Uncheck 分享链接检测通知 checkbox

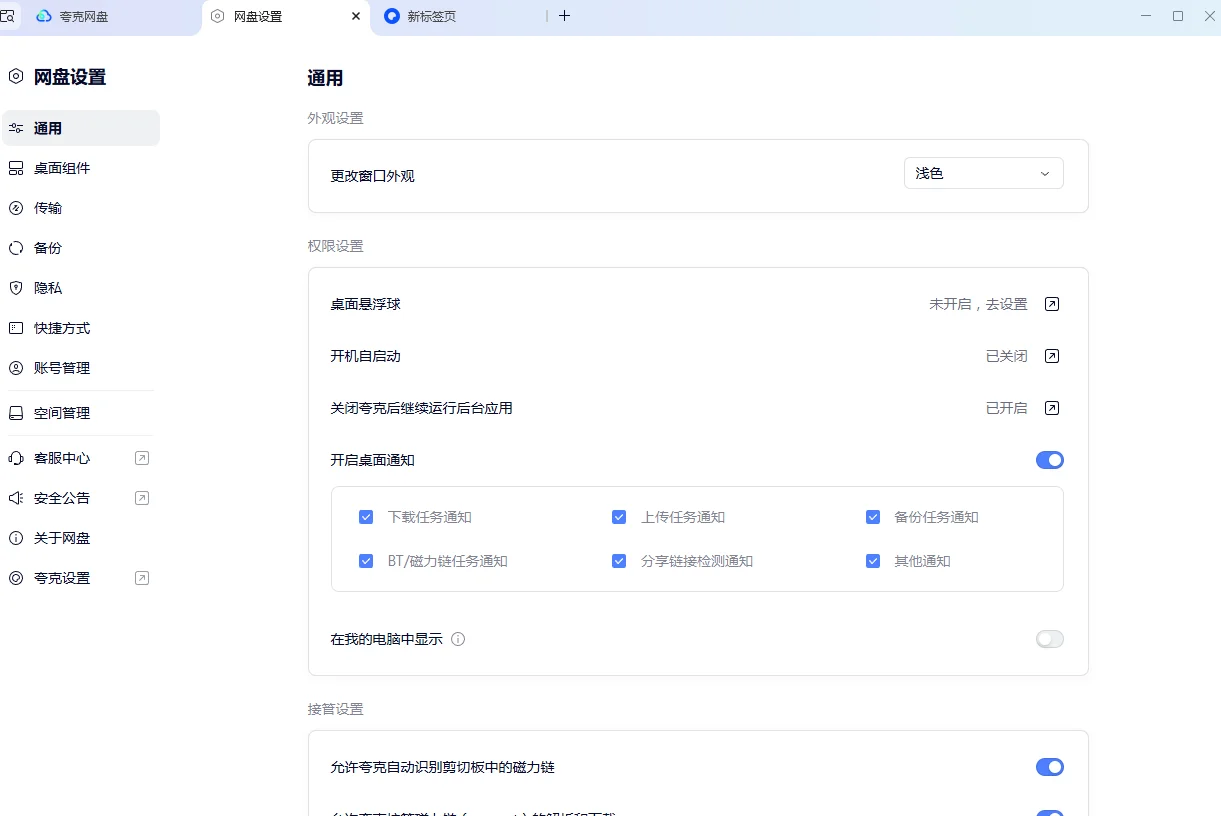619,561
